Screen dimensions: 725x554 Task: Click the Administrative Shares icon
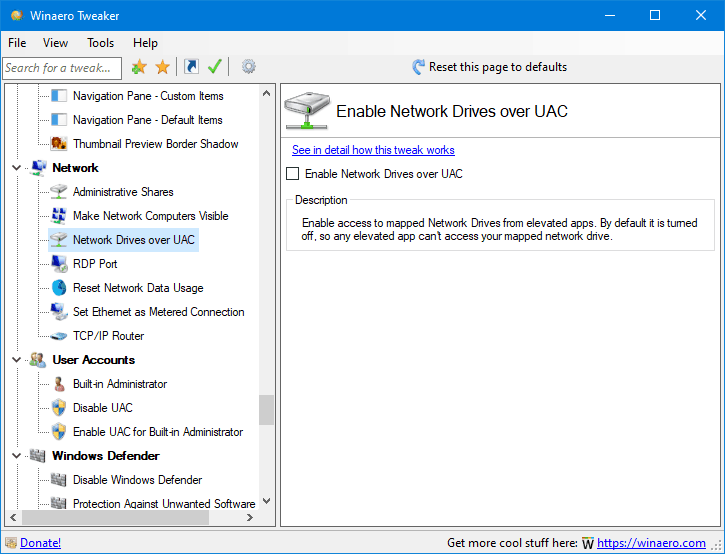59,192
